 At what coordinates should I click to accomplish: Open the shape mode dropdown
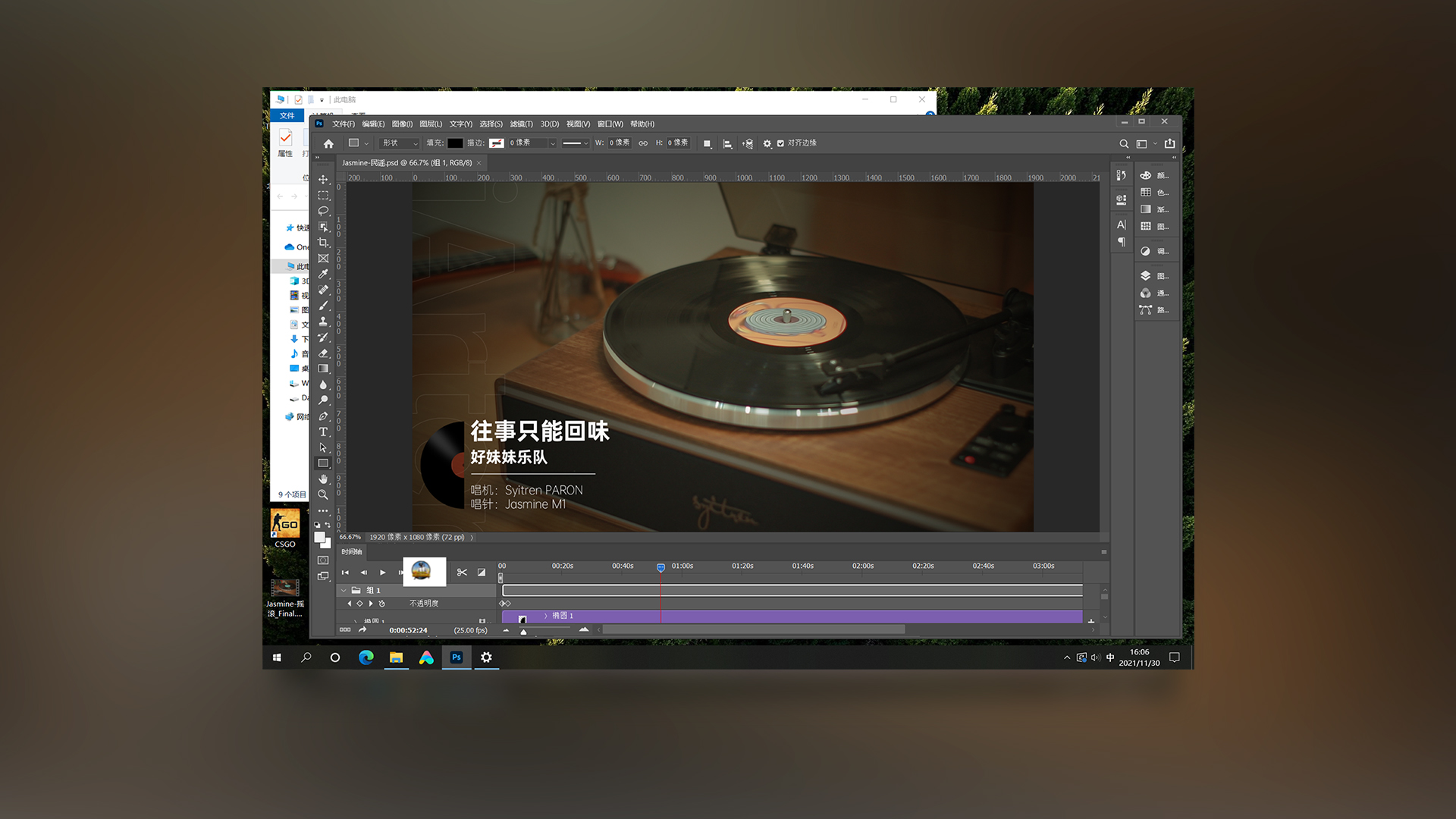tap(400, 143)
